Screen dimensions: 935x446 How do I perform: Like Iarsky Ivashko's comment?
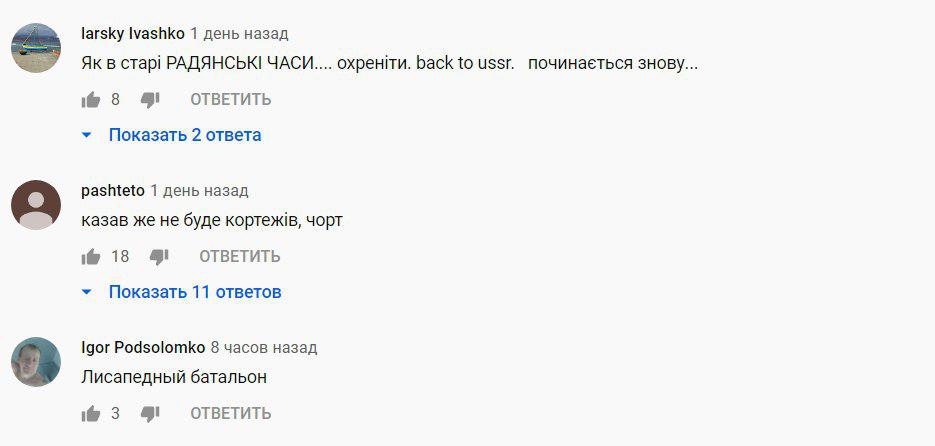click(91, 99)
